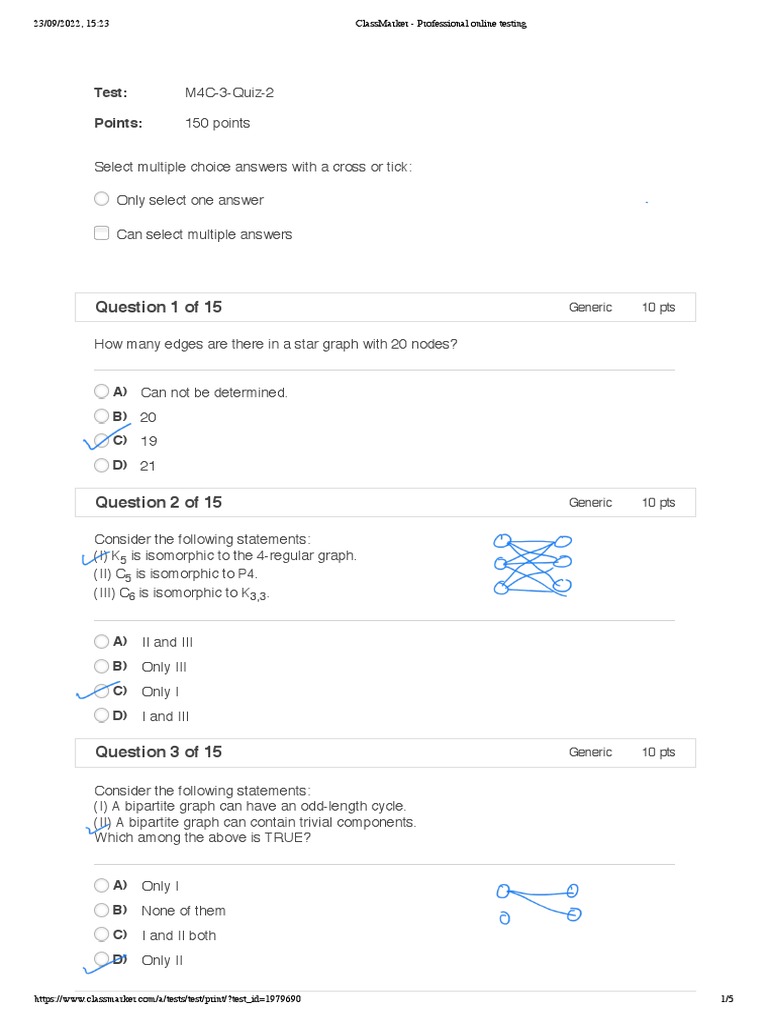Click the hand-drawn bipartite graph sketch in Question 2

[532, 565]
